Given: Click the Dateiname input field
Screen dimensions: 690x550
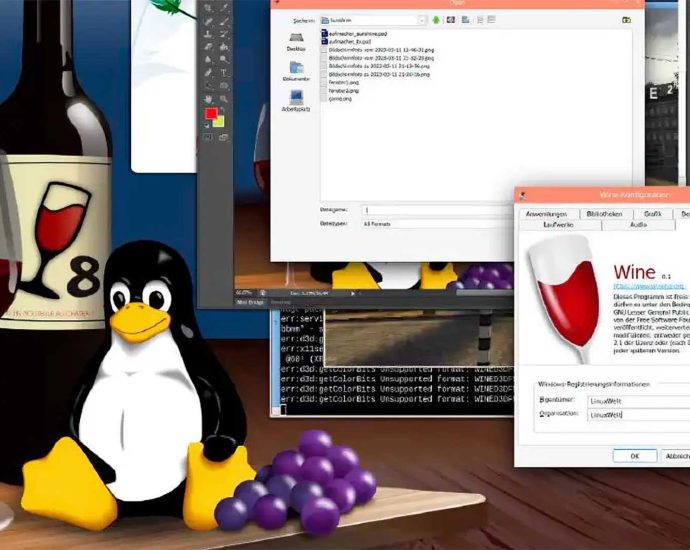Looking at the screenshot, I should click(x=438, y=210).
